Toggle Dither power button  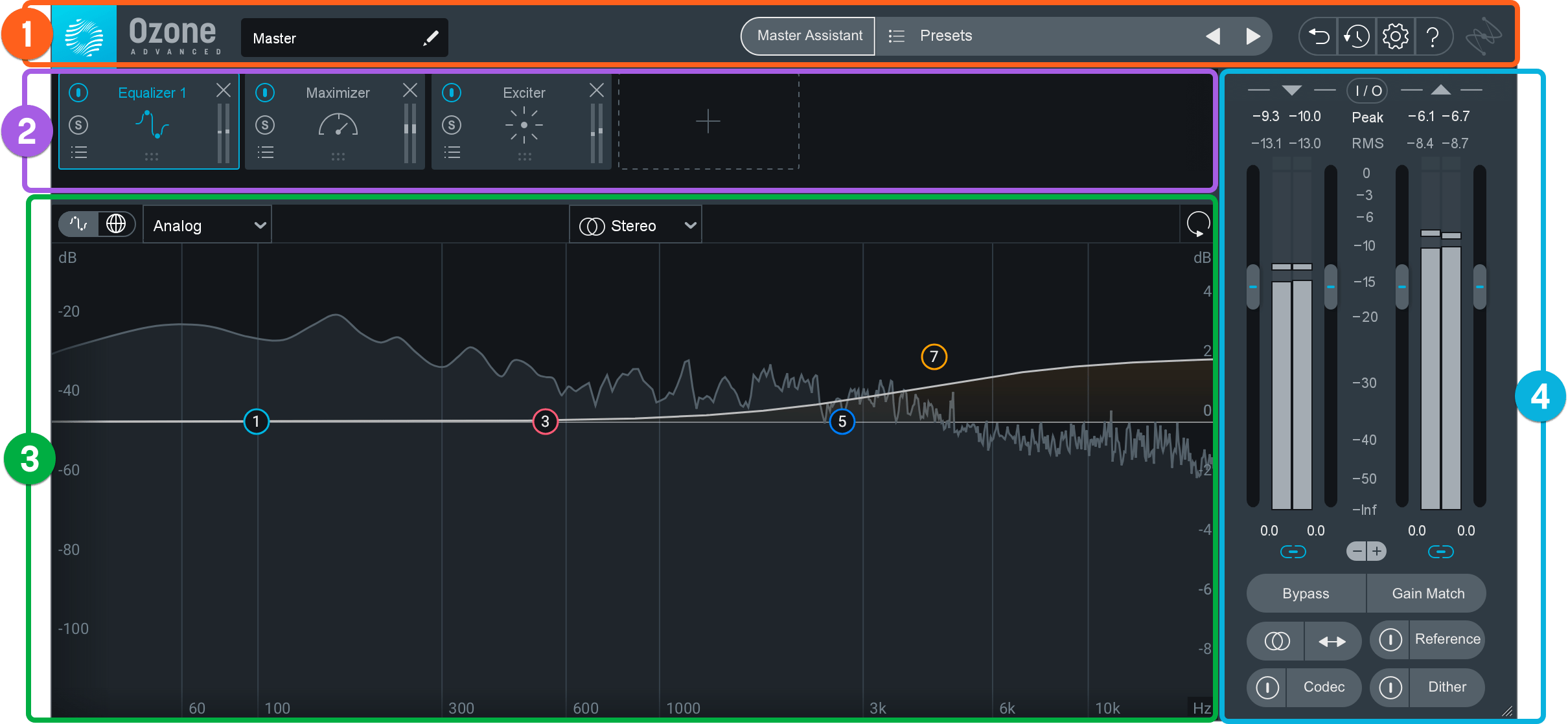pyautogui.click(x=1390, y=687)
